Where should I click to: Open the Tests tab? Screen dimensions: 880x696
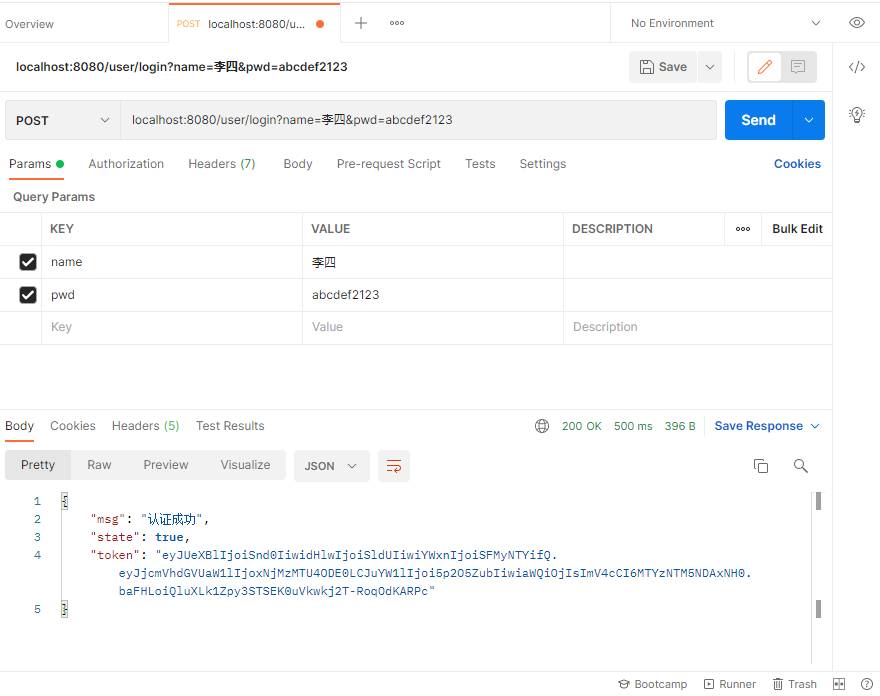[480, 164]
